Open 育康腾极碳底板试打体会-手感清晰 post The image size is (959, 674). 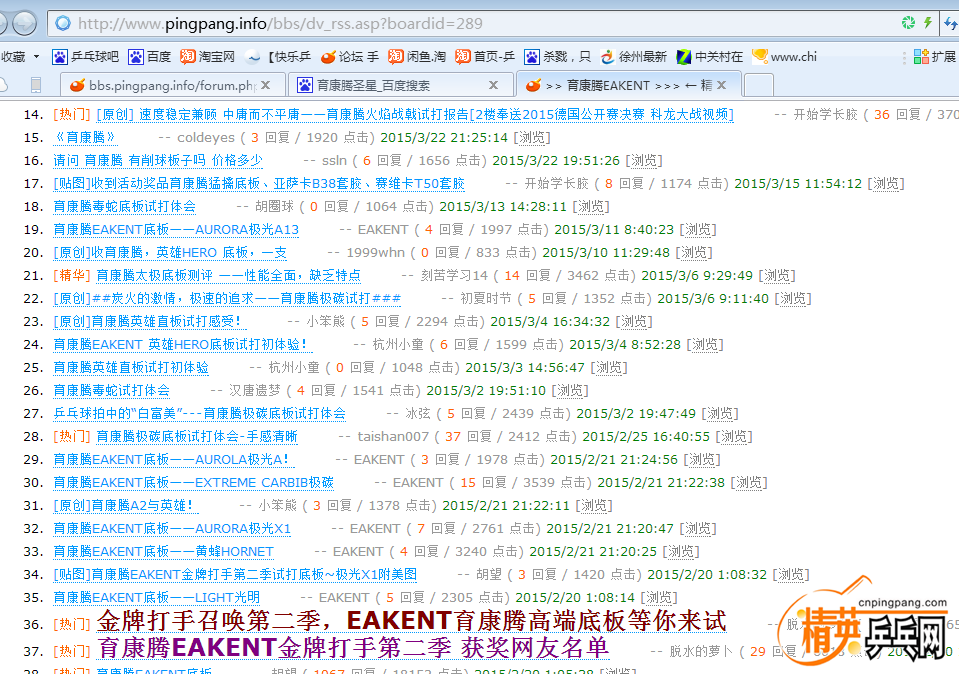point(197,437)
